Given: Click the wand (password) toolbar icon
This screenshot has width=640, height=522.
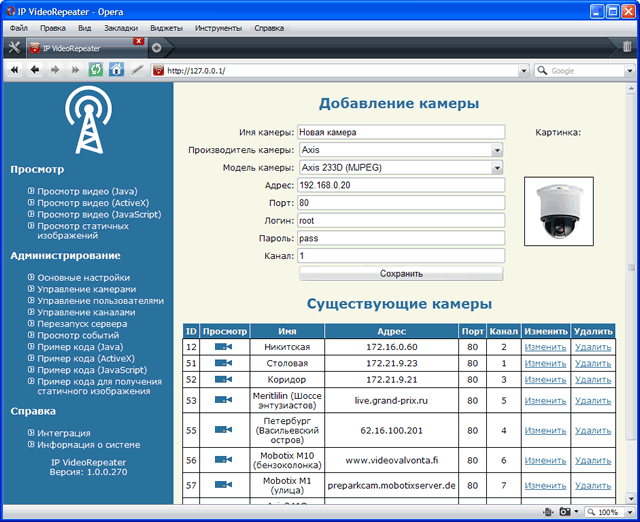Looking at the screenshot, I should [137, 70].
